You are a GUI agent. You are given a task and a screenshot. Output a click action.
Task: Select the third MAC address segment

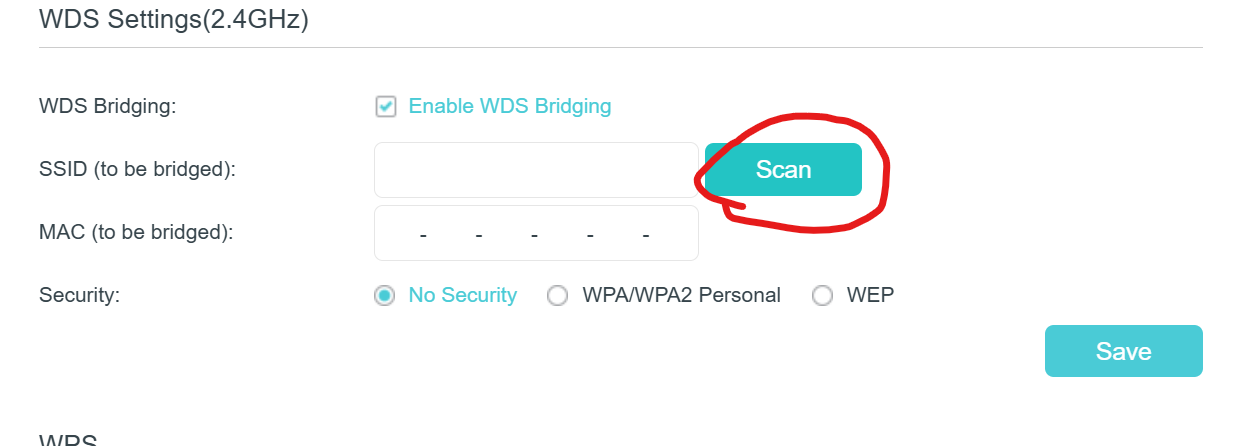tap(507, 234)
